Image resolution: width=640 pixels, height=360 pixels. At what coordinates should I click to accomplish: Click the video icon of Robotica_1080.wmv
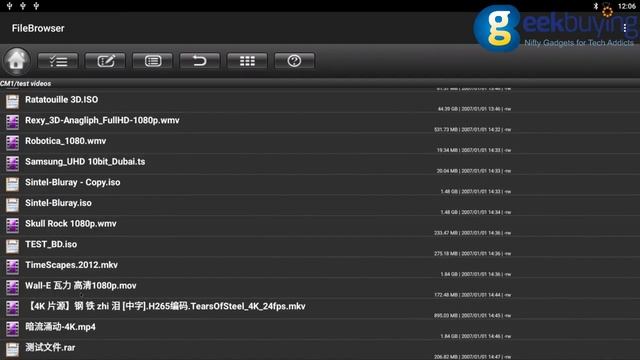click(x=12, y=143)
